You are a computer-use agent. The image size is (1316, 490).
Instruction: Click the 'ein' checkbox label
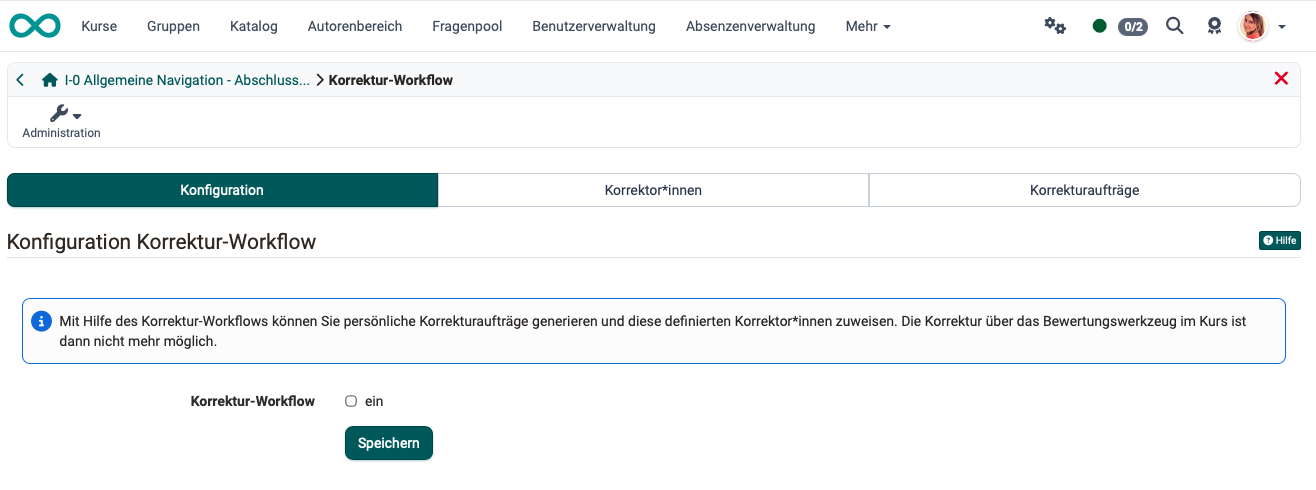tap(374, 401)
